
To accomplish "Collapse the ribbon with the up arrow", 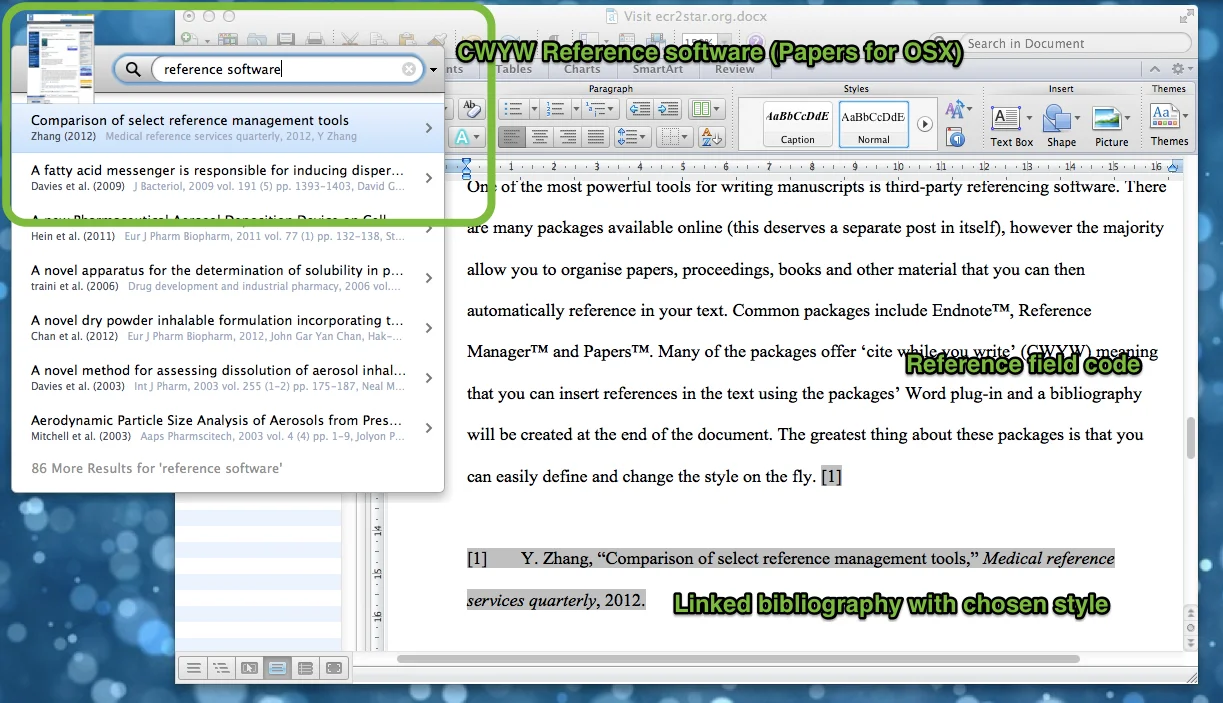I will click(x=1154, y=69).
